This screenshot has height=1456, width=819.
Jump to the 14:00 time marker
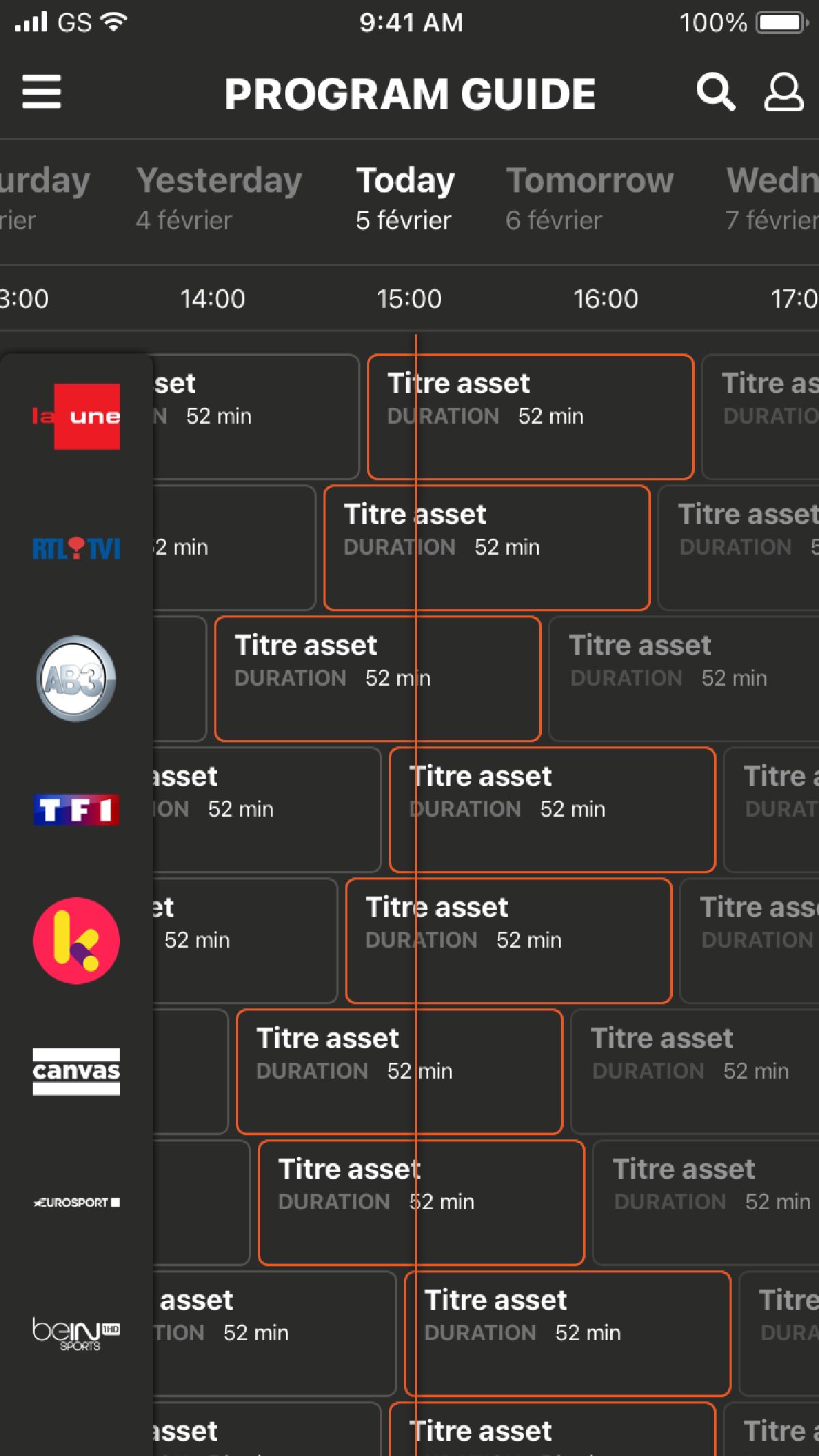point(212,299)
